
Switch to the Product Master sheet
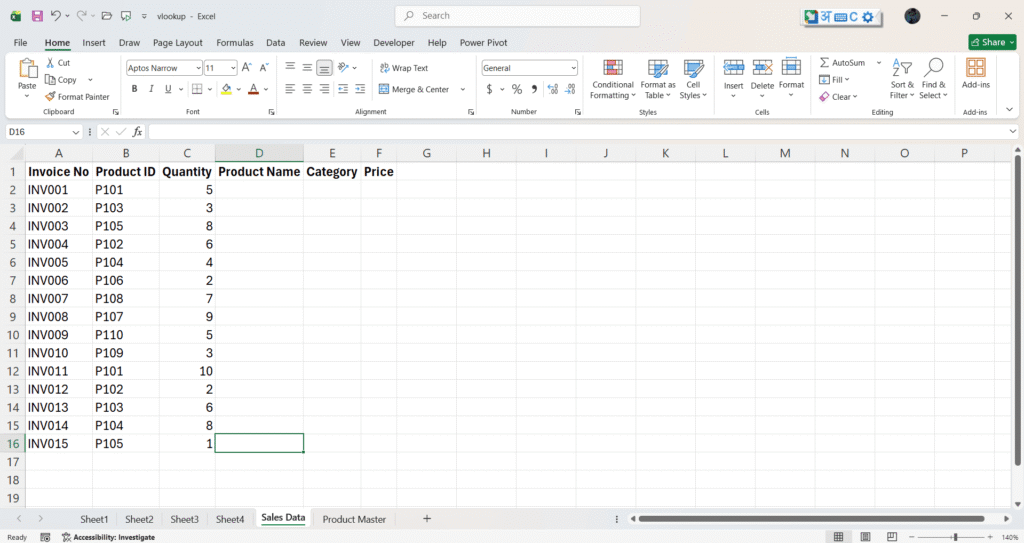(354, 519)
